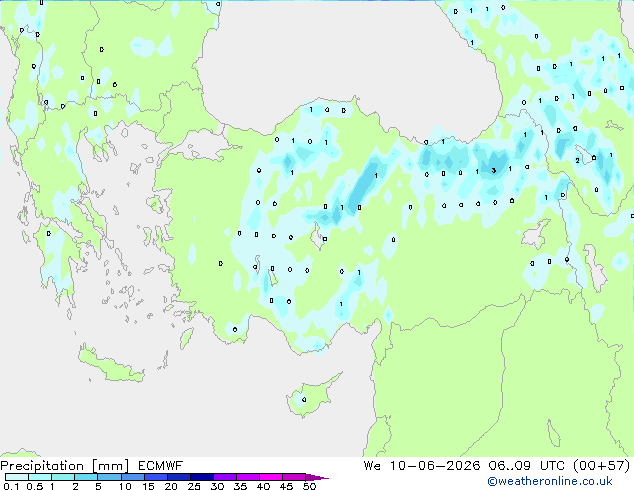The image size is (634, 490).
Task: Click the '(00+57)' forecast offset text
Action: pos(602,466)
